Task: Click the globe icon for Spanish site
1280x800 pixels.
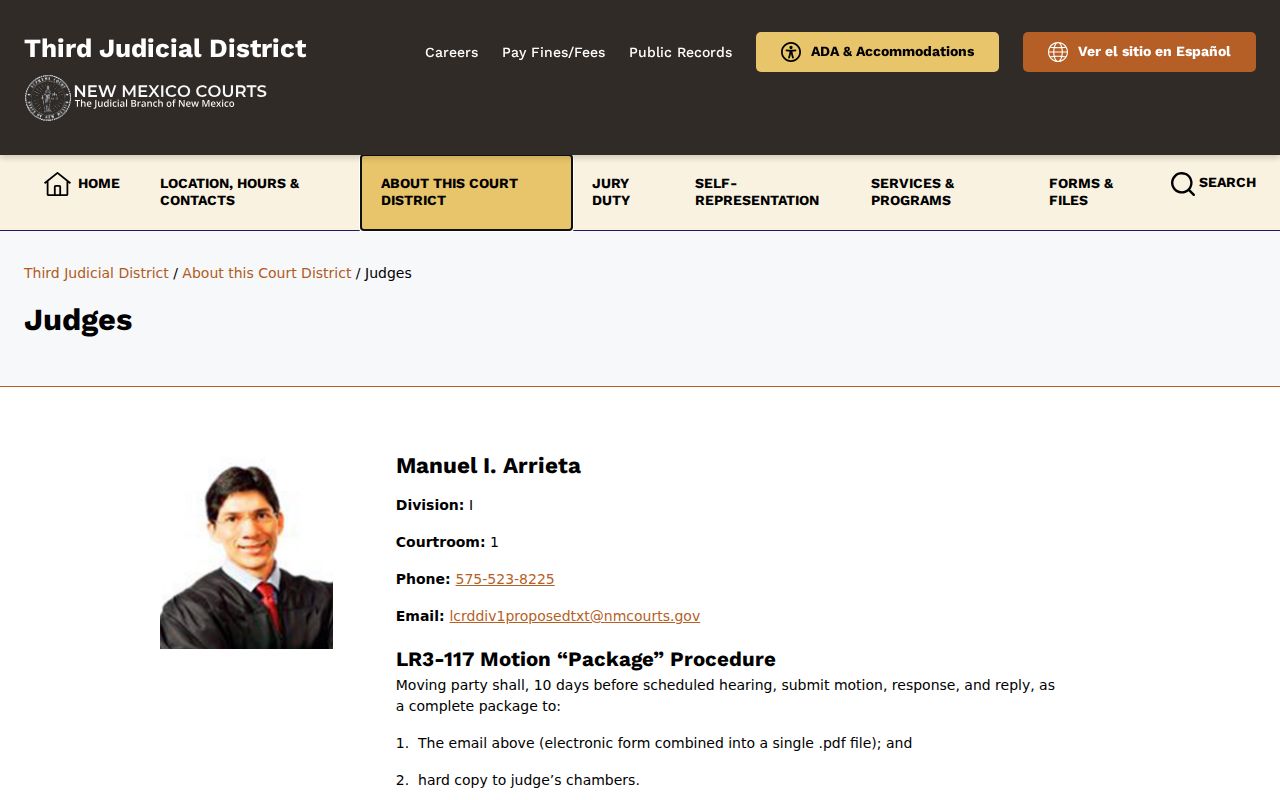Action: [1058, 52]
